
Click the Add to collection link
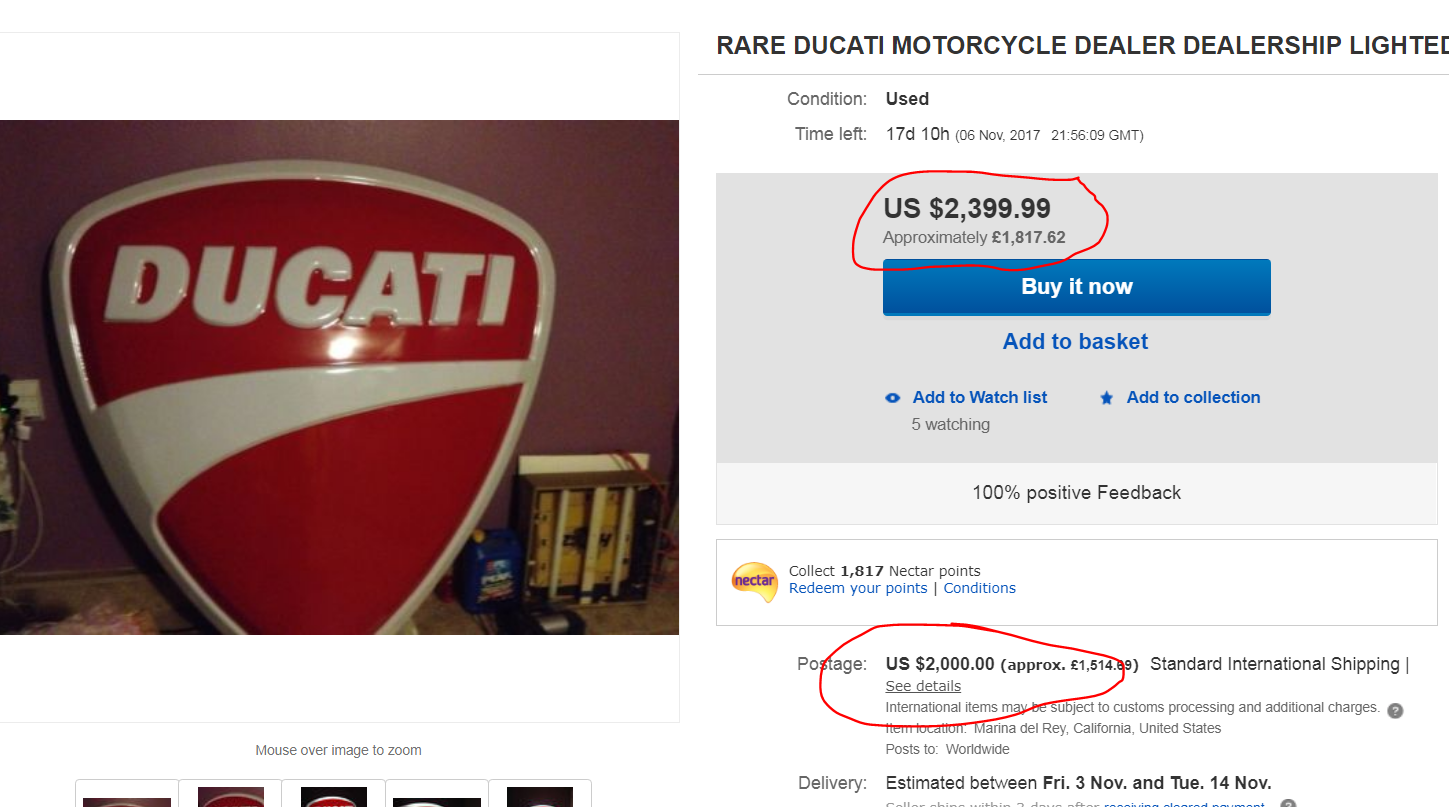coord(1193,397)
